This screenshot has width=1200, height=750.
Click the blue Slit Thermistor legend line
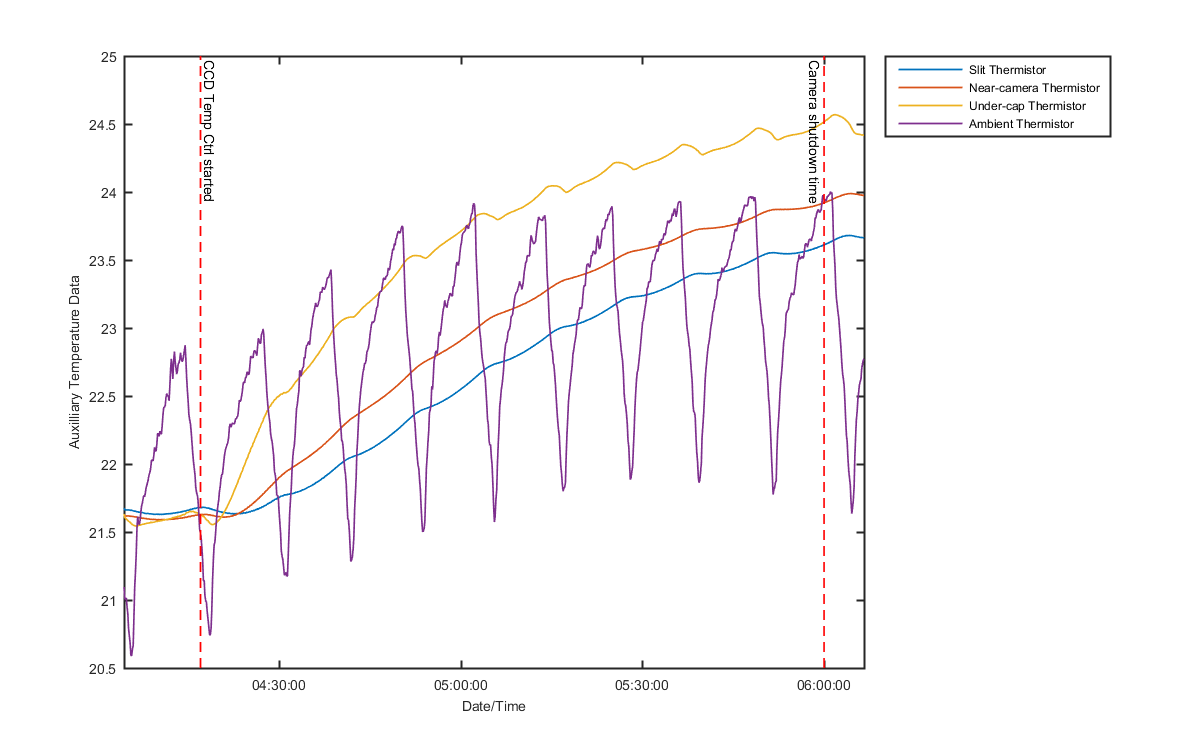930,70
